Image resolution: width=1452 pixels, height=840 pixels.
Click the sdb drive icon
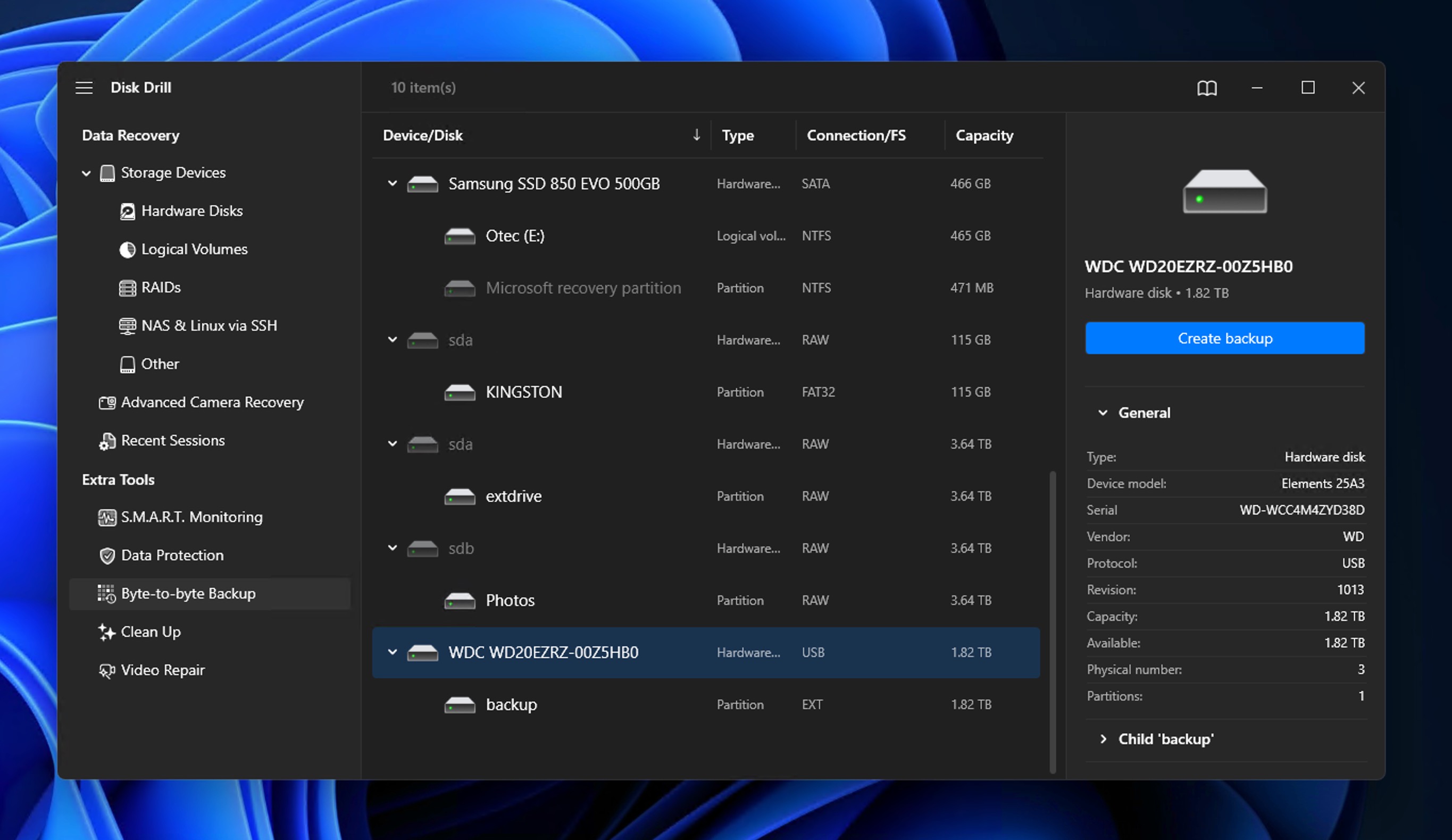point(422,549)
